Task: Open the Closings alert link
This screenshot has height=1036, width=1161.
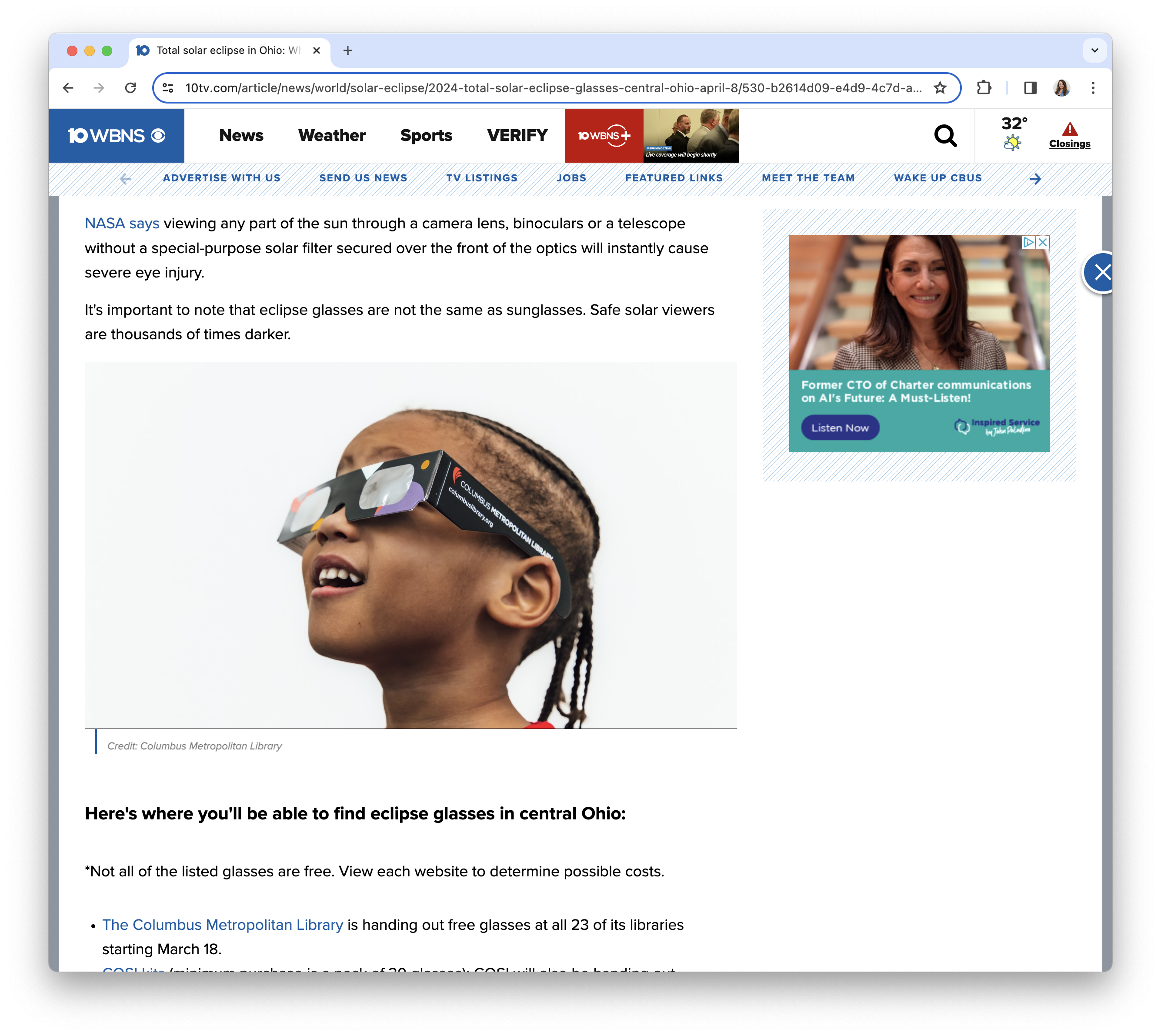Action: 1069,135
